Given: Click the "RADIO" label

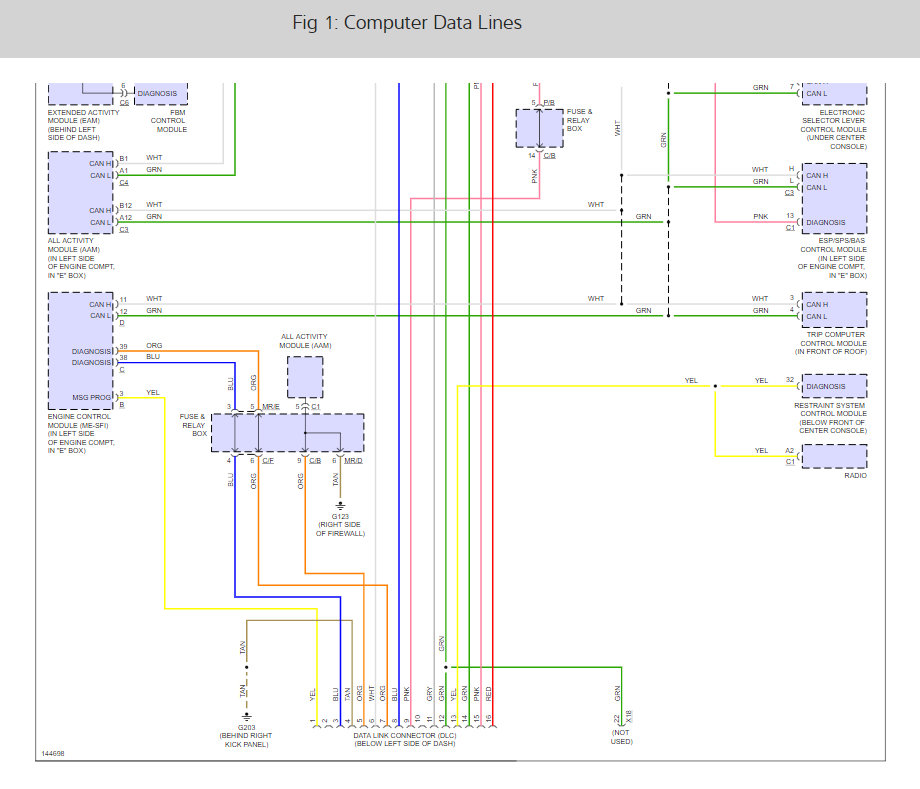Looking at the screenshot, I should click(x=855, y=476).
